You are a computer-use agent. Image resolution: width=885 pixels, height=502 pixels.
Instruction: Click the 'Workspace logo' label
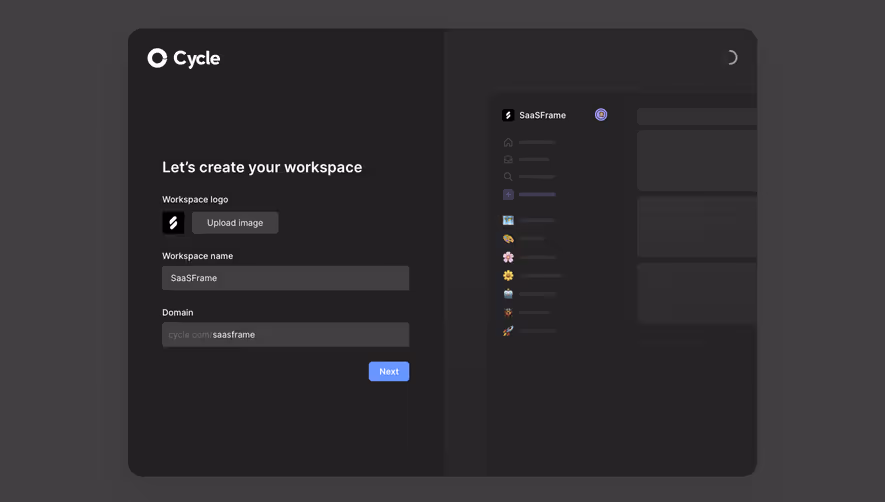pos(195,199)
